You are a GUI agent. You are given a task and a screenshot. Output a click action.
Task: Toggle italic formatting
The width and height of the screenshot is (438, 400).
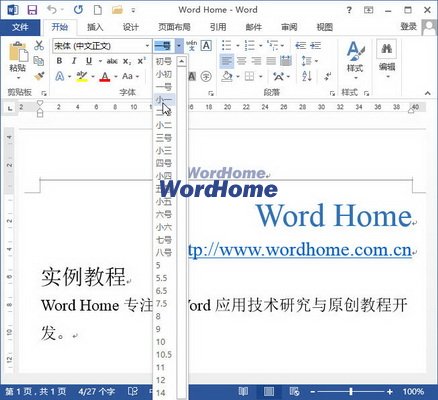pos(74,61)
